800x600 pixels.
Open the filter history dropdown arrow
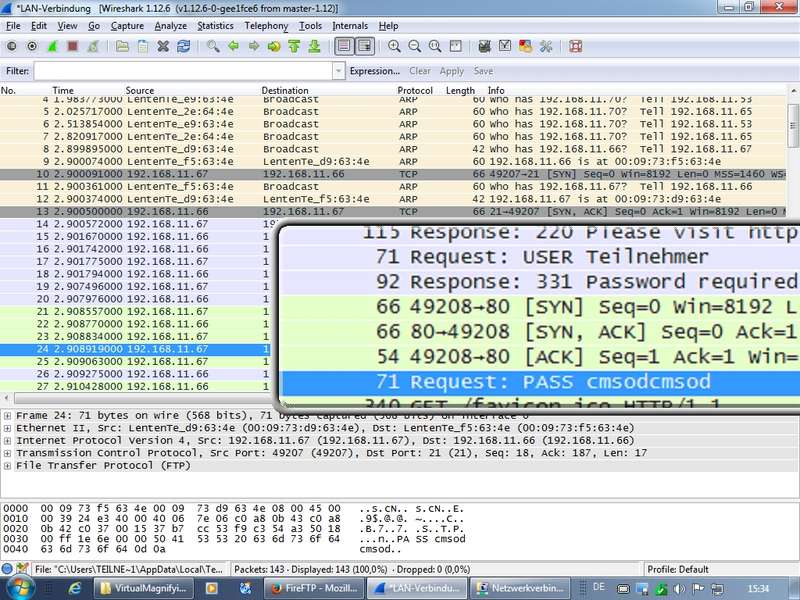click(338, 72)
